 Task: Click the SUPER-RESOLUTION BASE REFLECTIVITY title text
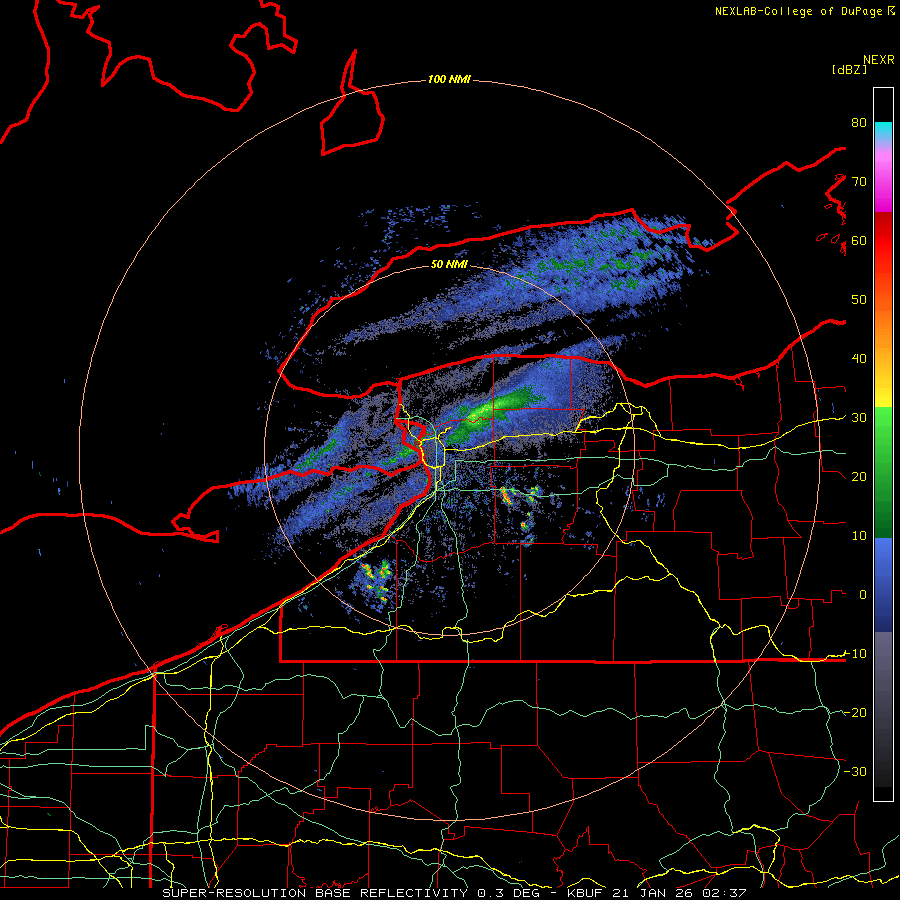tap(315, 893)
